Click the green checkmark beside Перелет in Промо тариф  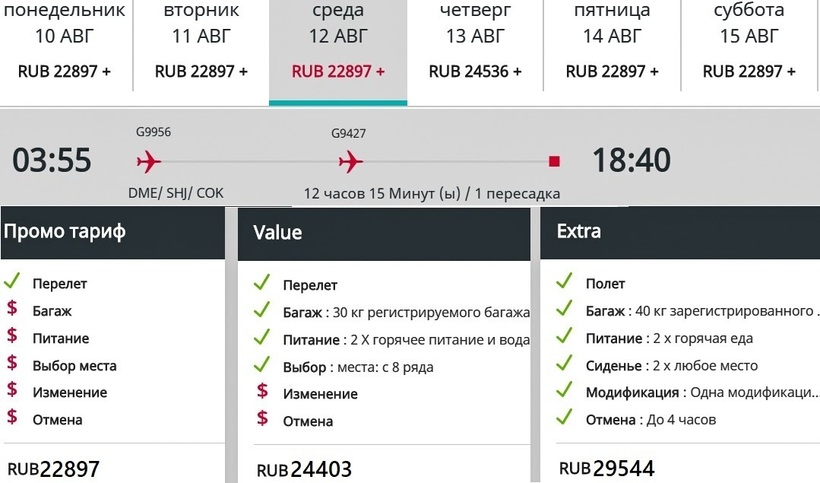tap(12, 283)
